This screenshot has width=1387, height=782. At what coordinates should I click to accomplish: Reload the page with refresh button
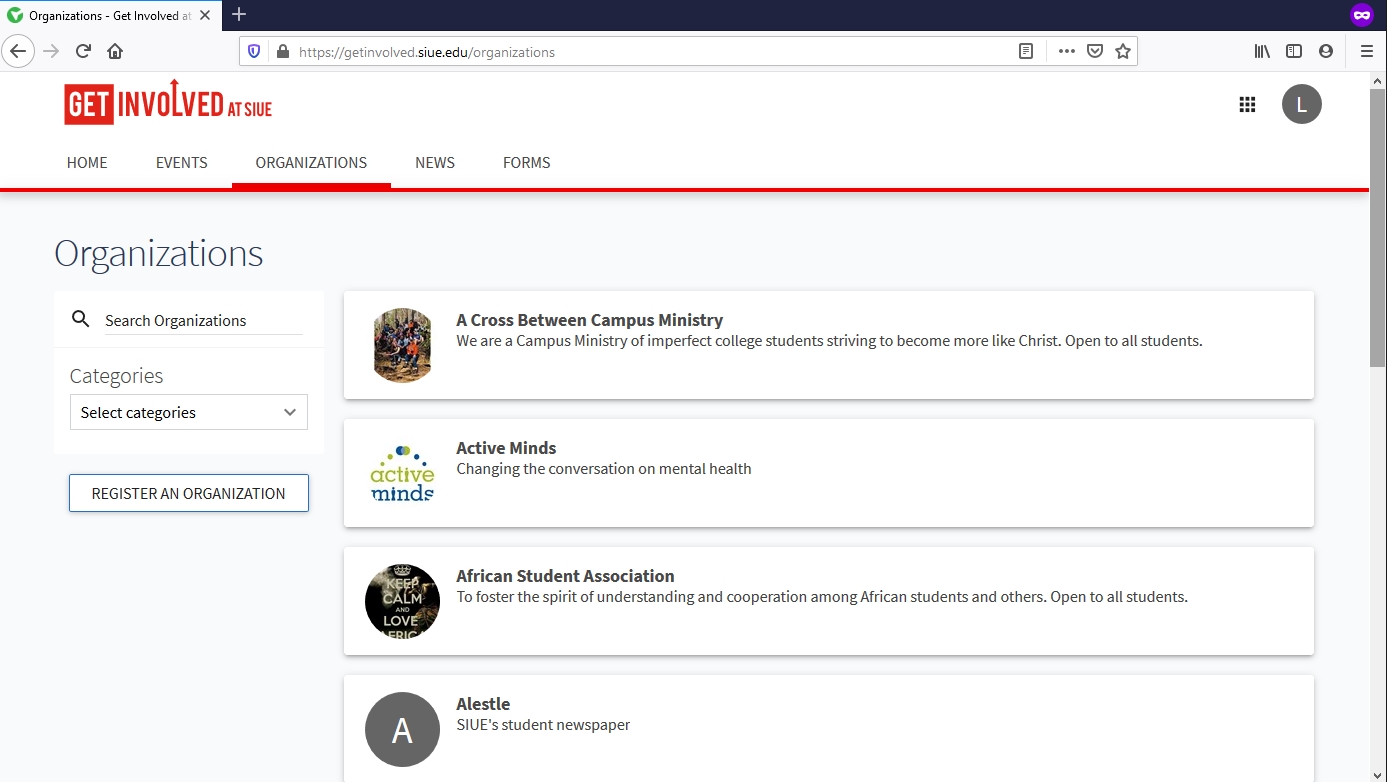[x=84, y=52]
